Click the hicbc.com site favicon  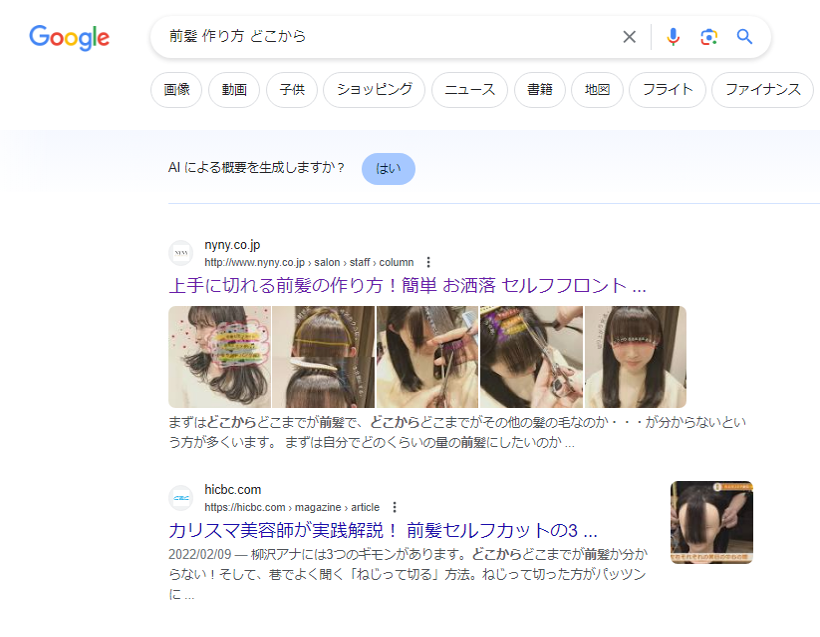181,498
